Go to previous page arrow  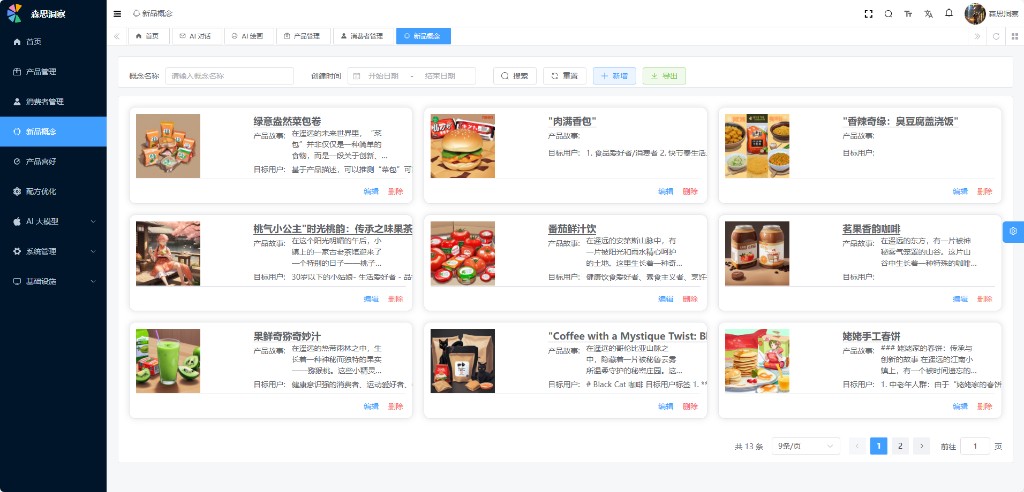[857, 446]
